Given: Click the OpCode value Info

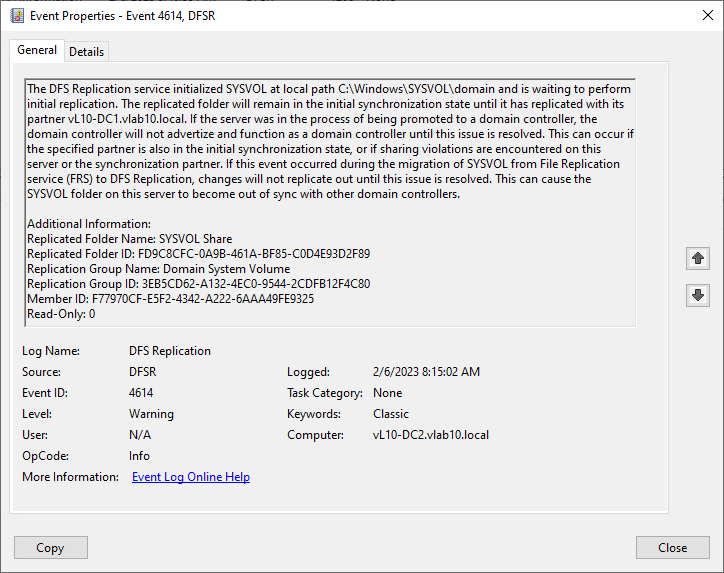Looking at the screenshot, I should (x=140, y=456).
